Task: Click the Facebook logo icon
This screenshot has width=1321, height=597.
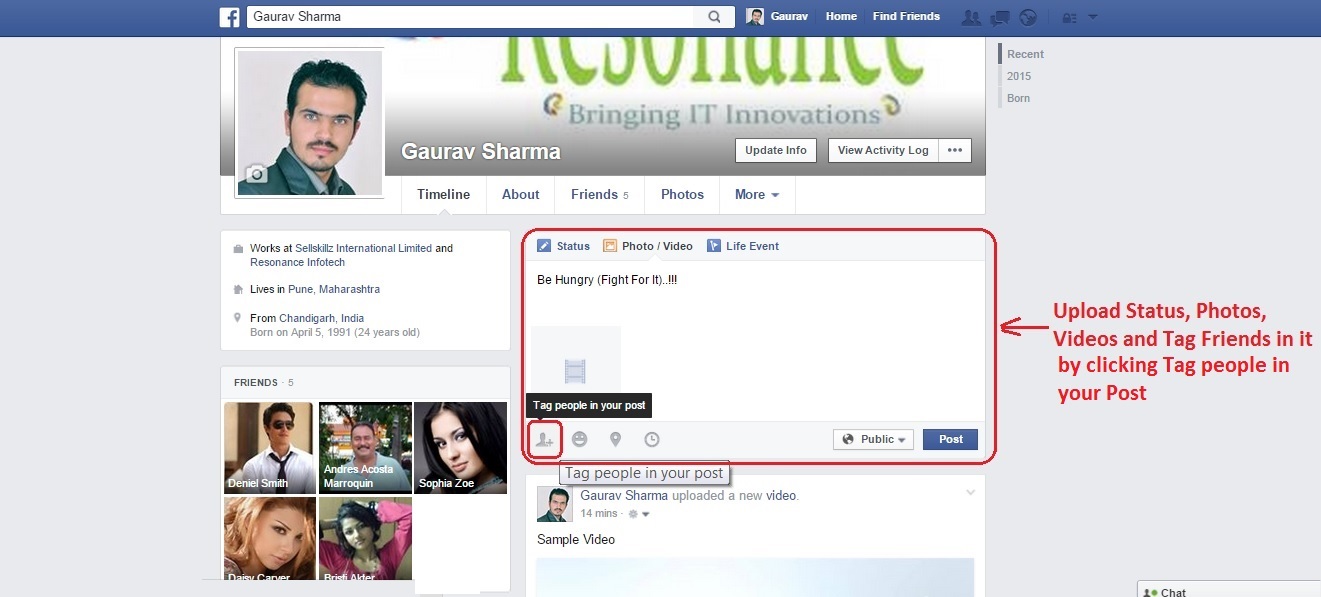Action: (230, 17)
